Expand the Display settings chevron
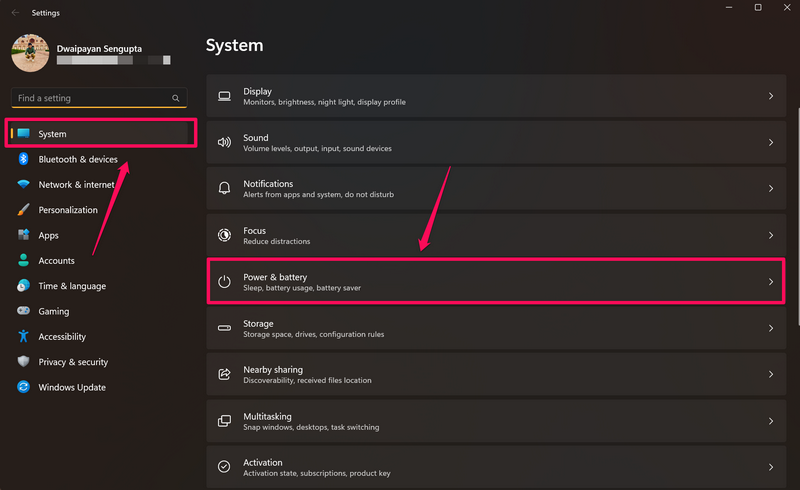 point(770,96)
